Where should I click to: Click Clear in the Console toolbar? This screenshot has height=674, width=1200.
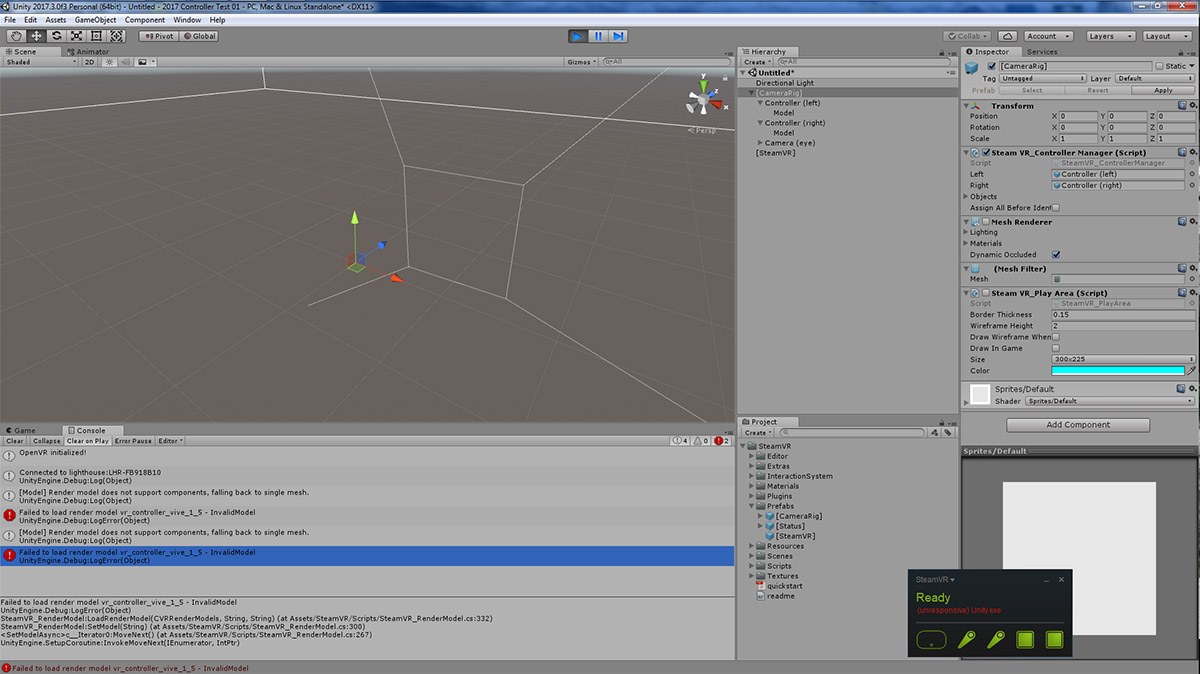tap(13, 440)
